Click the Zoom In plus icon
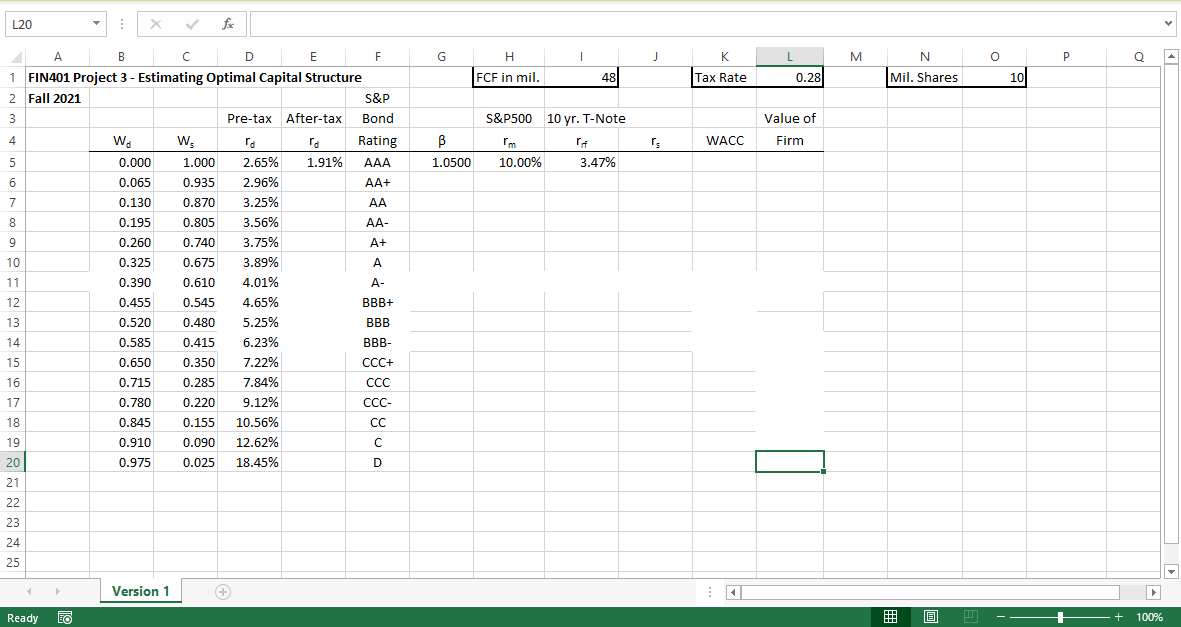This screenshot has height=627, width=1181. (x=1117, y=617)
